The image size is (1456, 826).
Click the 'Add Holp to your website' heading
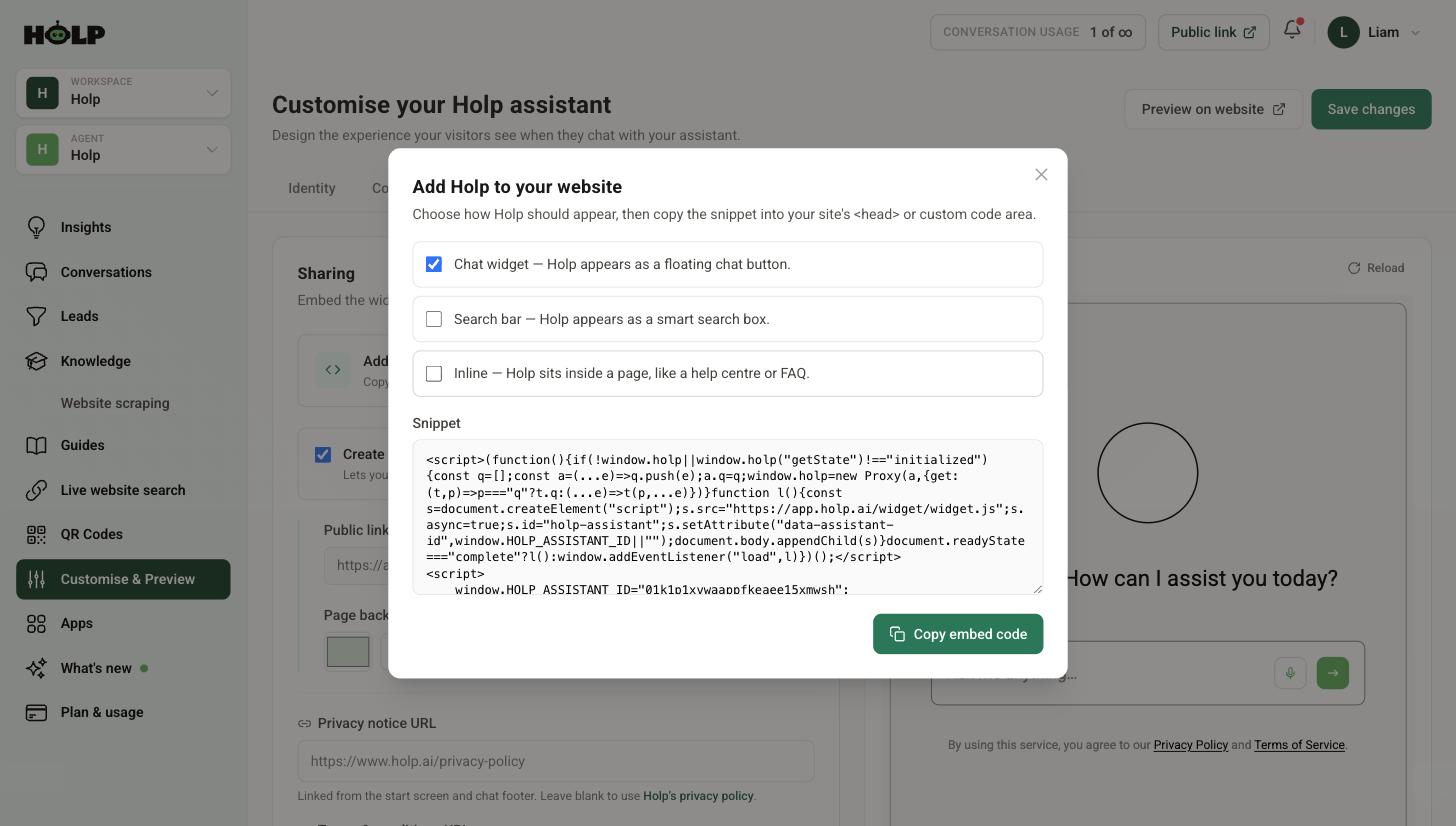[x=517, y=187]
